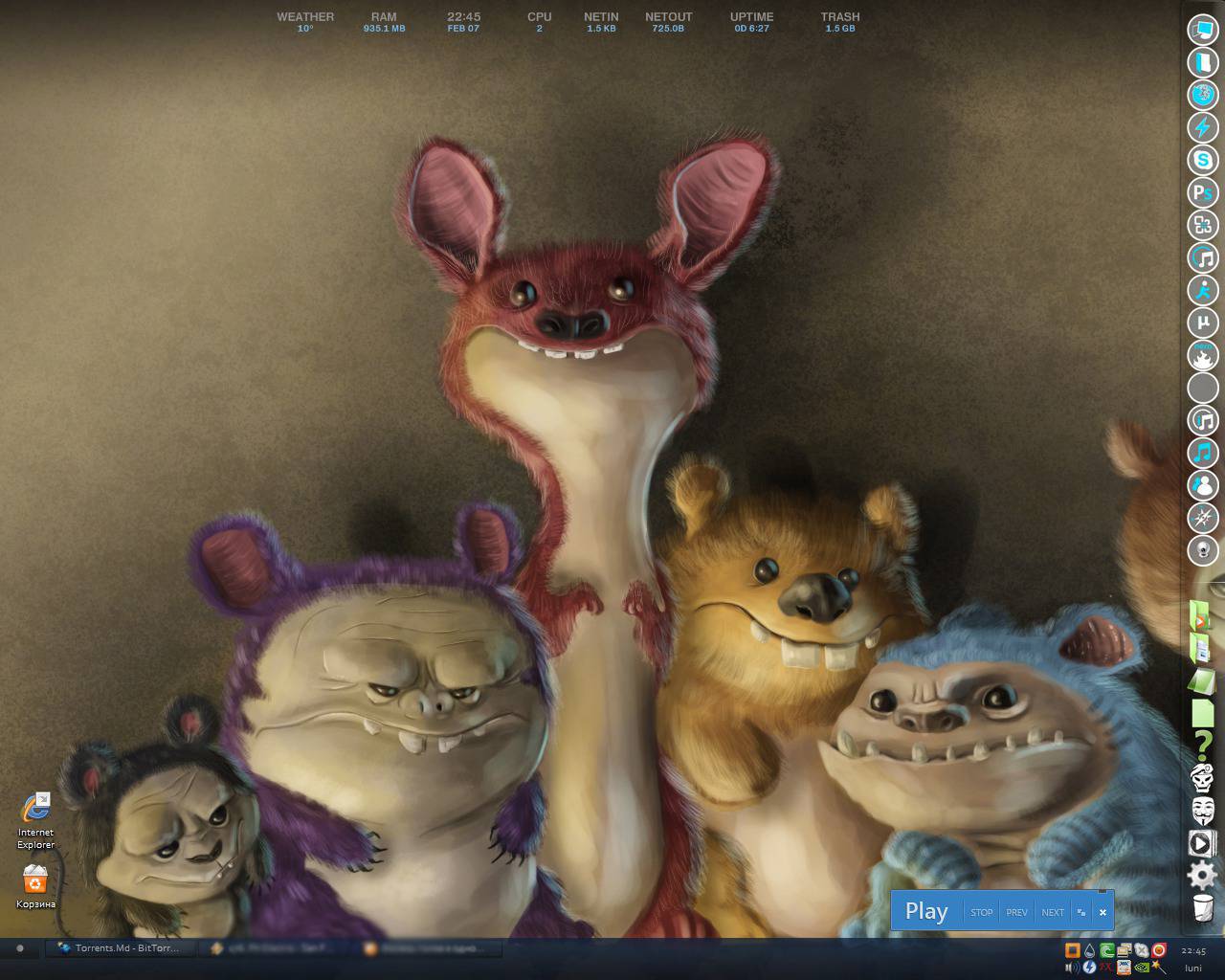Open the green notepad dock icon

coord(1202,681)
